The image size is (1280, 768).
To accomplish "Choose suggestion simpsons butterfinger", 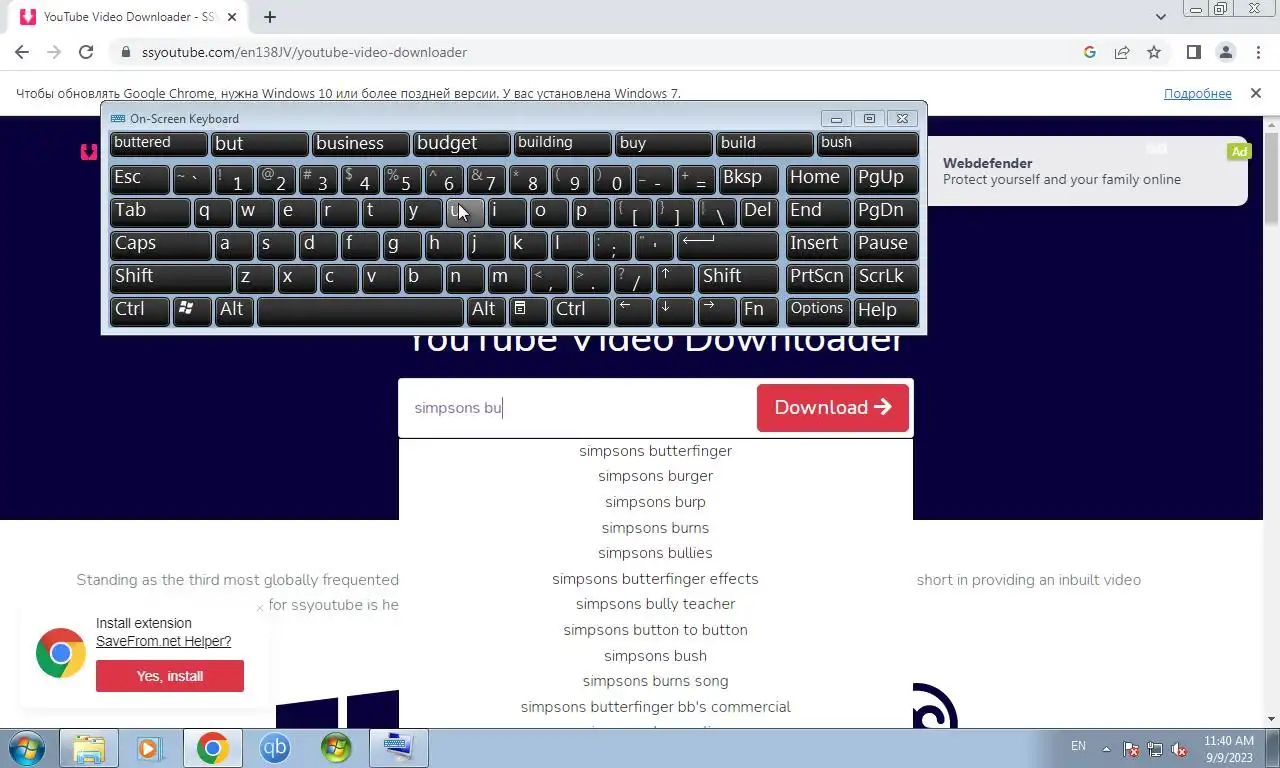I will pyautogui.click(x=655, y=451).
